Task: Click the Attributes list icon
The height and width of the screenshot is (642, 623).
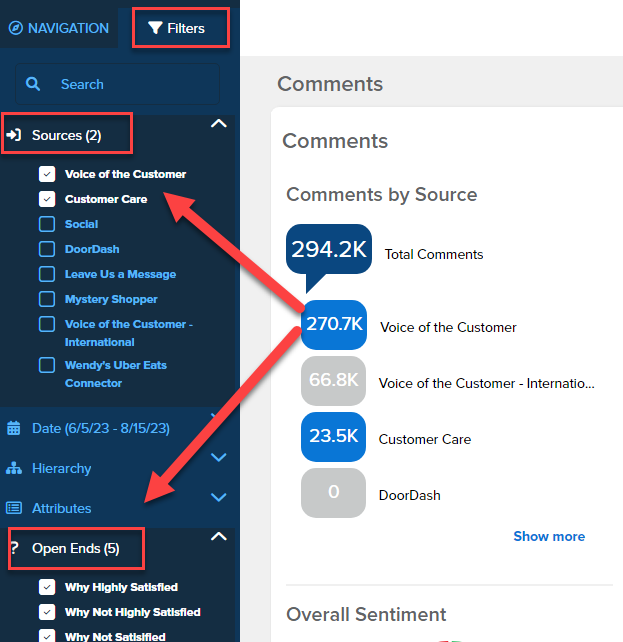Action: tap(14, 508)
